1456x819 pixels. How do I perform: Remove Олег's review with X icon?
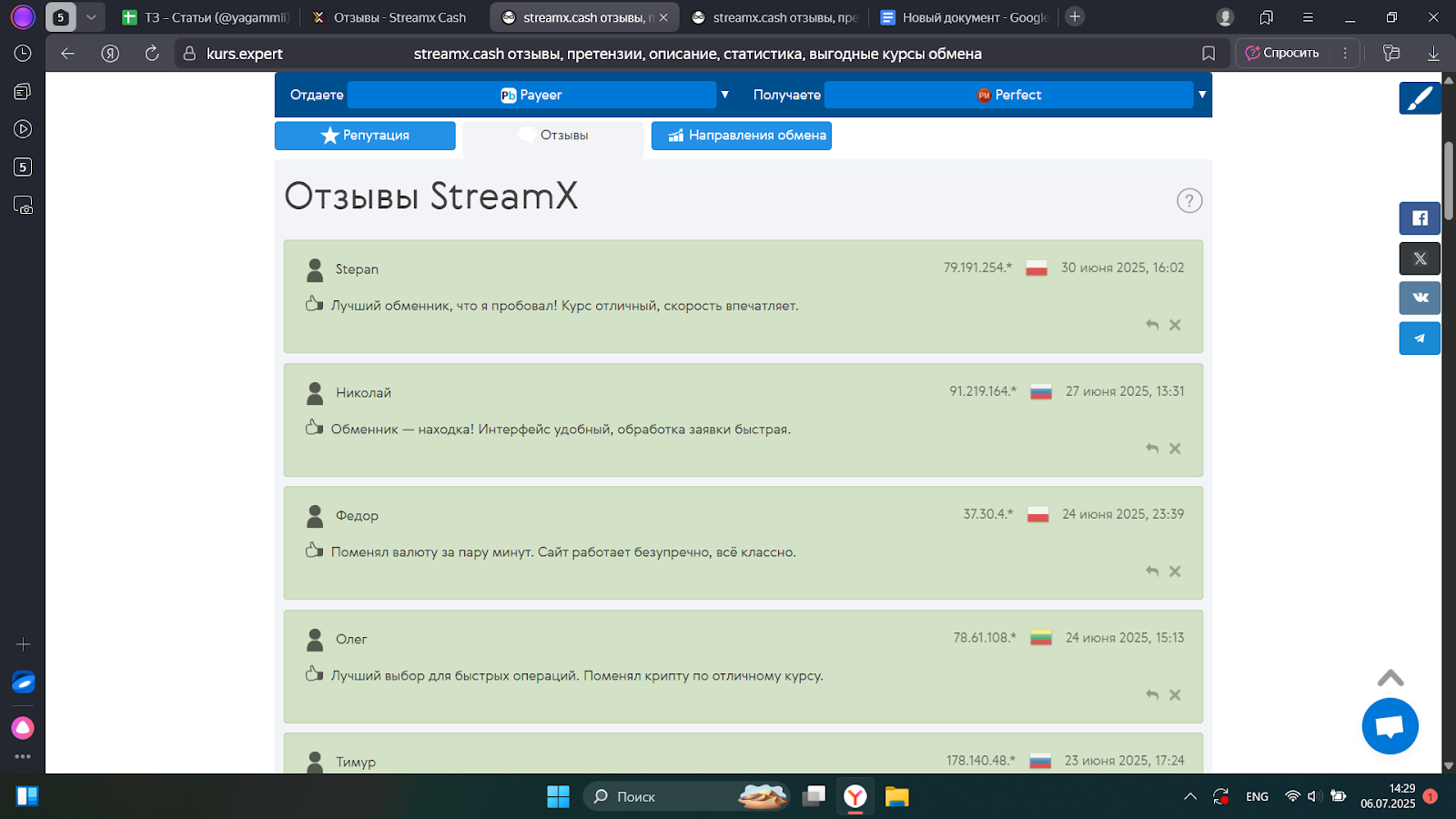[x=1175, y=695]
